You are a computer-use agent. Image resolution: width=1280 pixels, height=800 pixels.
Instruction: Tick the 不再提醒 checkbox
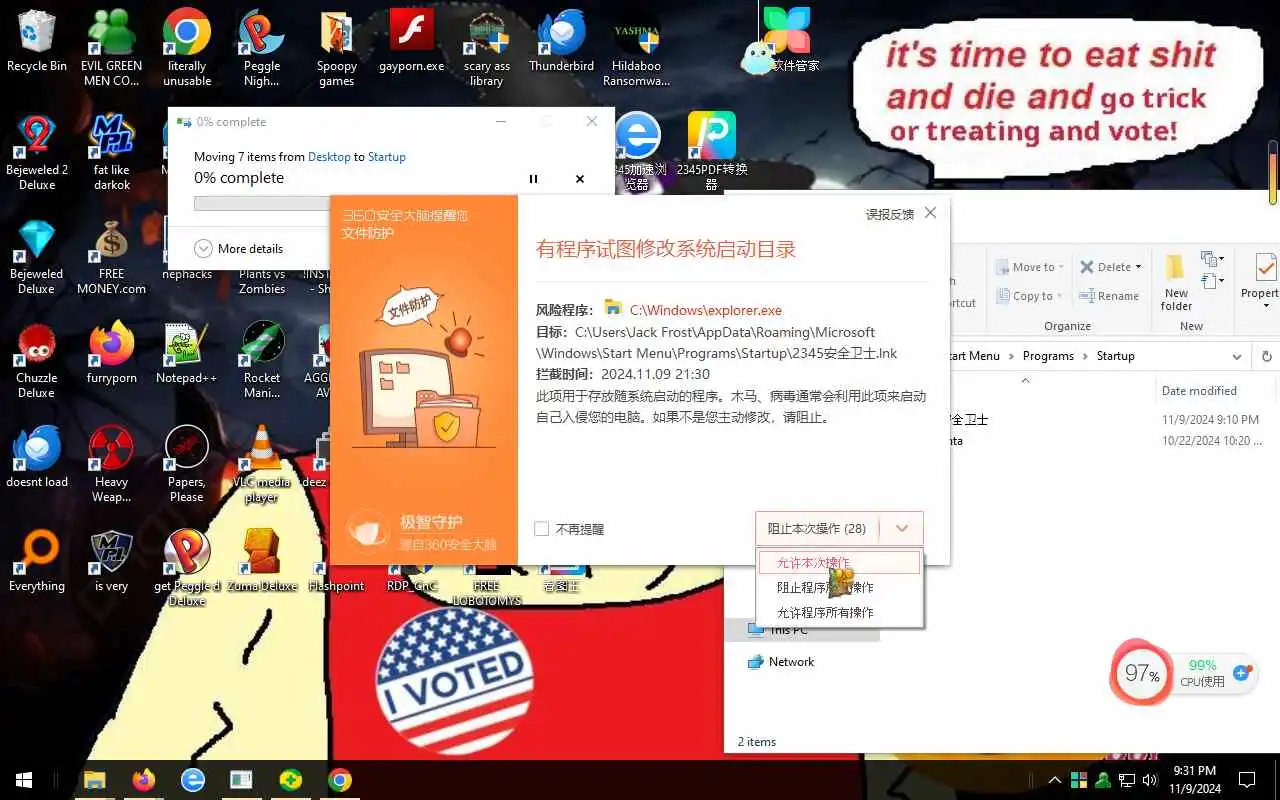tap(542, 529)
